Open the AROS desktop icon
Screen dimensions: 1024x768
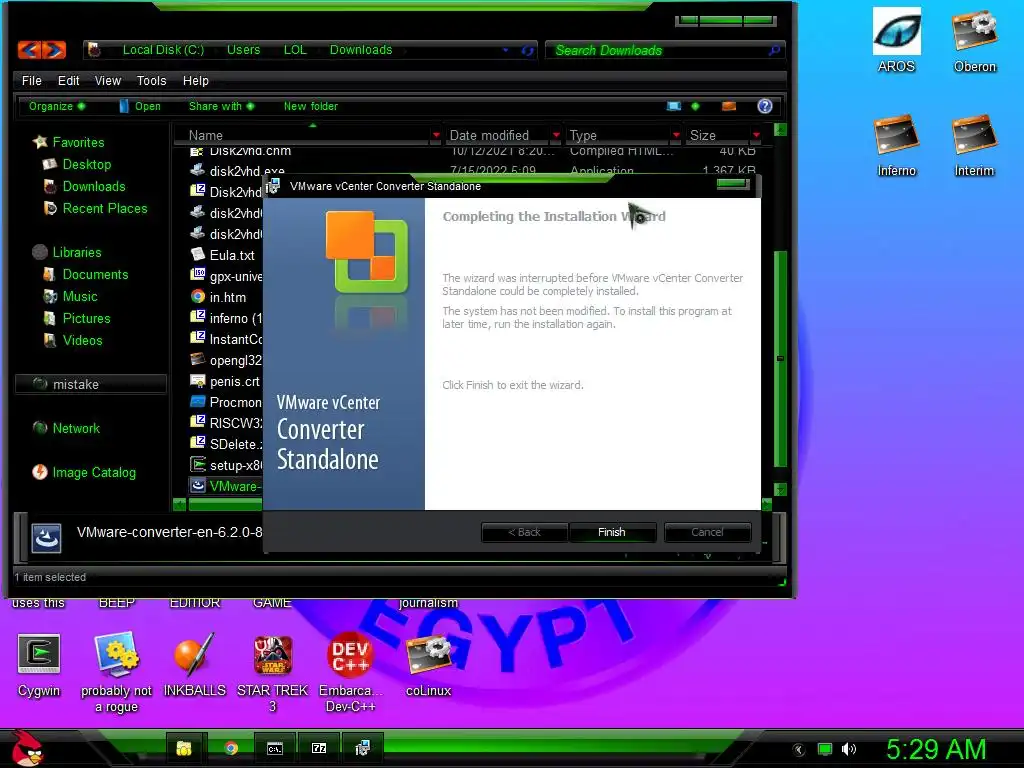[896, 40]
